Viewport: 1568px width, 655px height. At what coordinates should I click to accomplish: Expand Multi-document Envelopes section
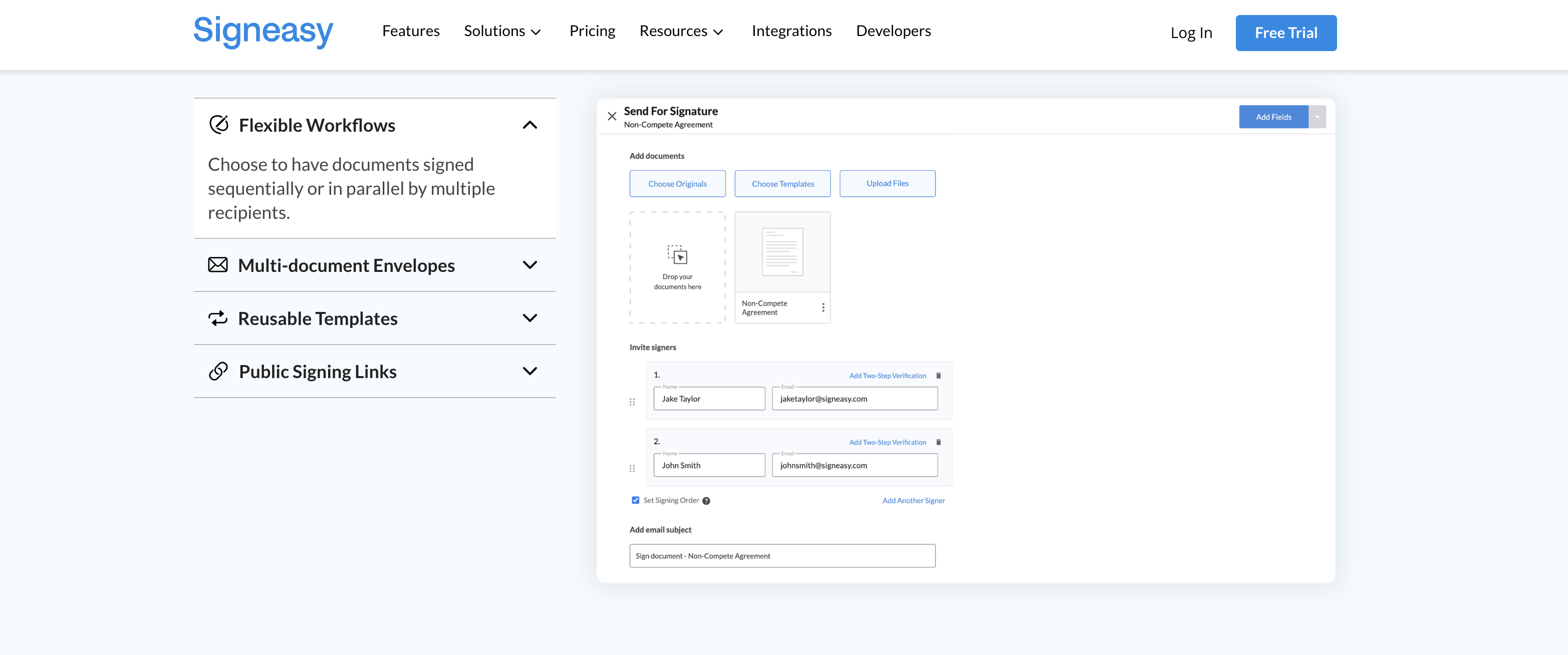[530, 265]
